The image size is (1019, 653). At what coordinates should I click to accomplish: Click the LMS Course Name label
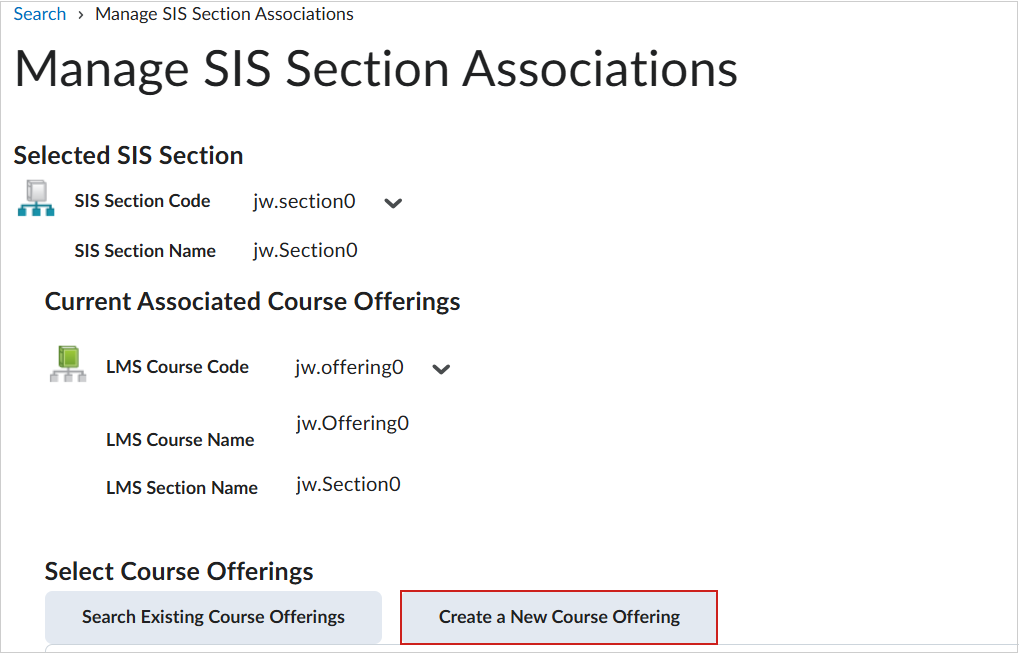[180, 439]
